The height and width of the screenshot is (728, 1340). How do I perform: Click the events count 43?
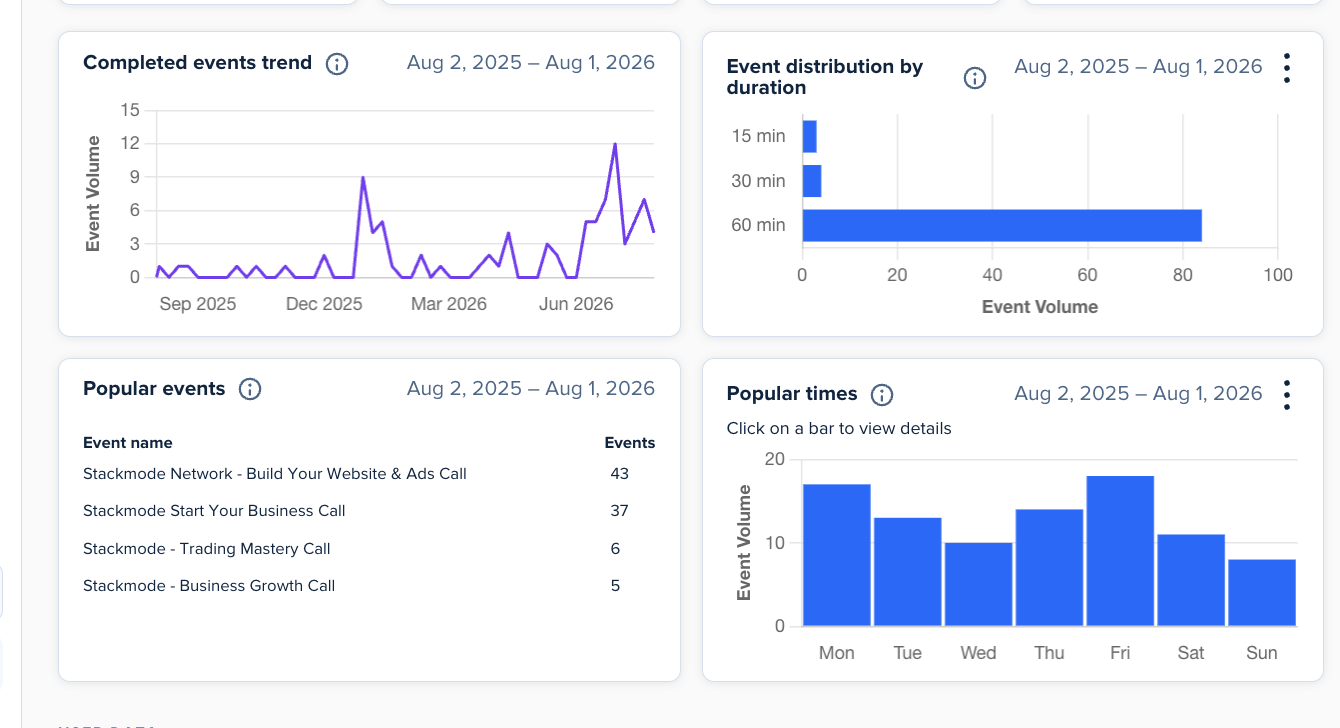tap(620, 474)
